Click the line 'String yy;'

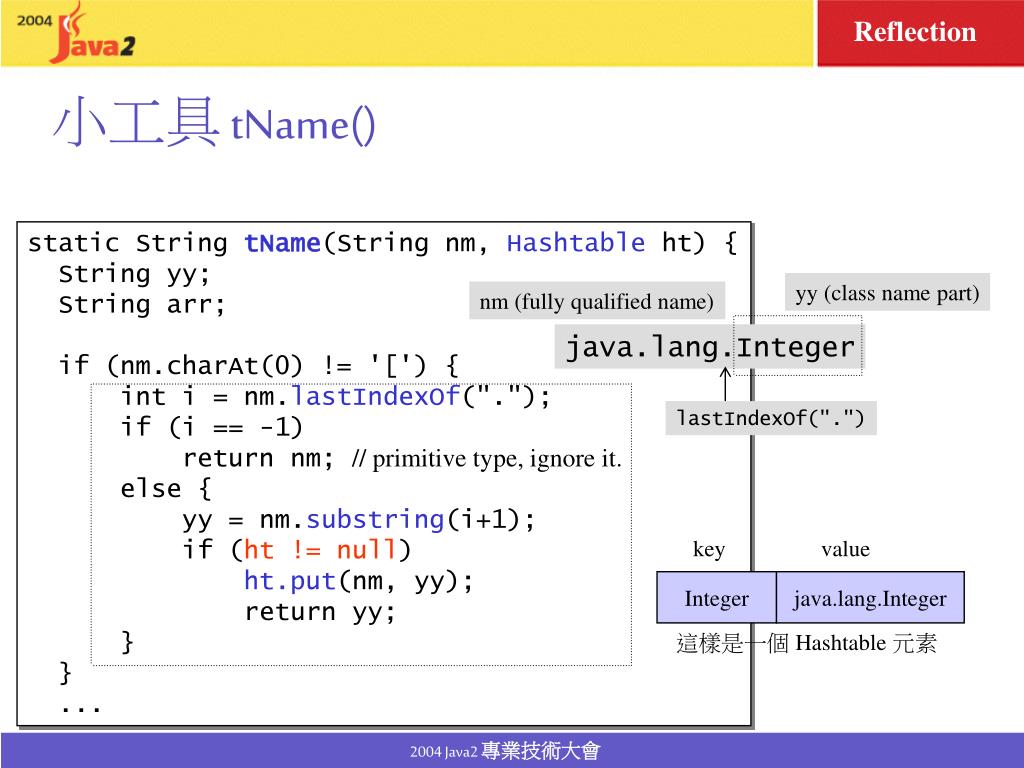click(x=135, y=274)
